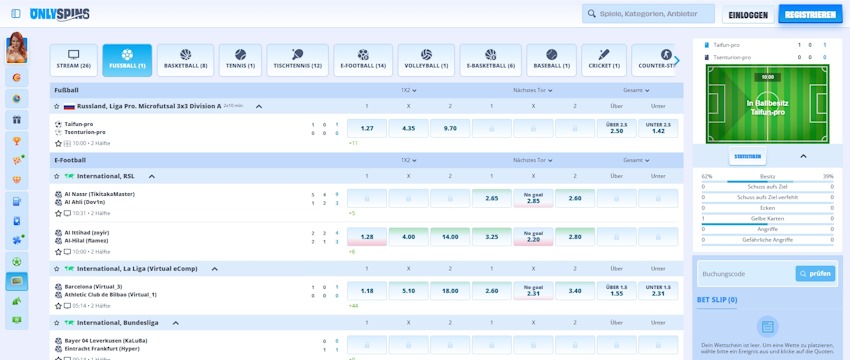850x360 pixels.
Task: Select the puzzle piece icon in sidebar
Action: coord(17,240)
